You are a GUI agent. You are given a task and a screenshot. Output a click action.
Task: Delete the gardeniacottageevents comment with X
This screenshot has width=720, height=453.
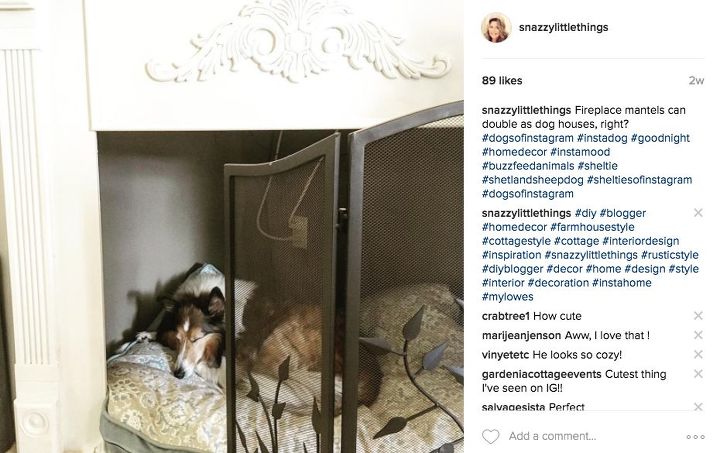pyautogui.click(x=698, y=374)
